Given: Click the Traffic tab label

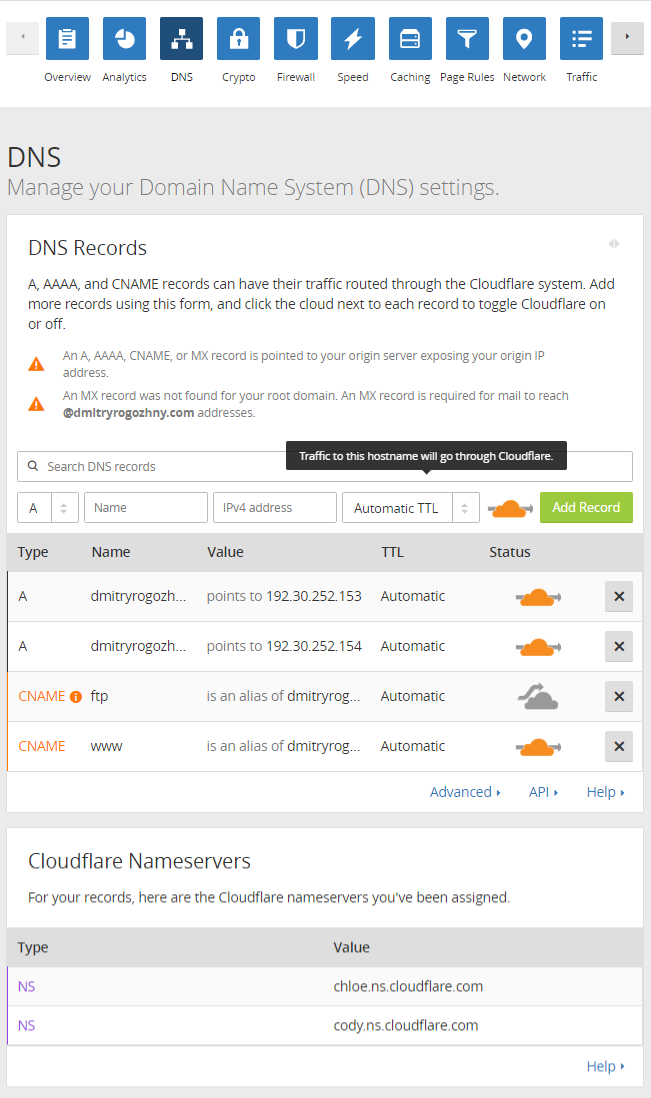Looking at the screenshot, I should pos(582,77).
